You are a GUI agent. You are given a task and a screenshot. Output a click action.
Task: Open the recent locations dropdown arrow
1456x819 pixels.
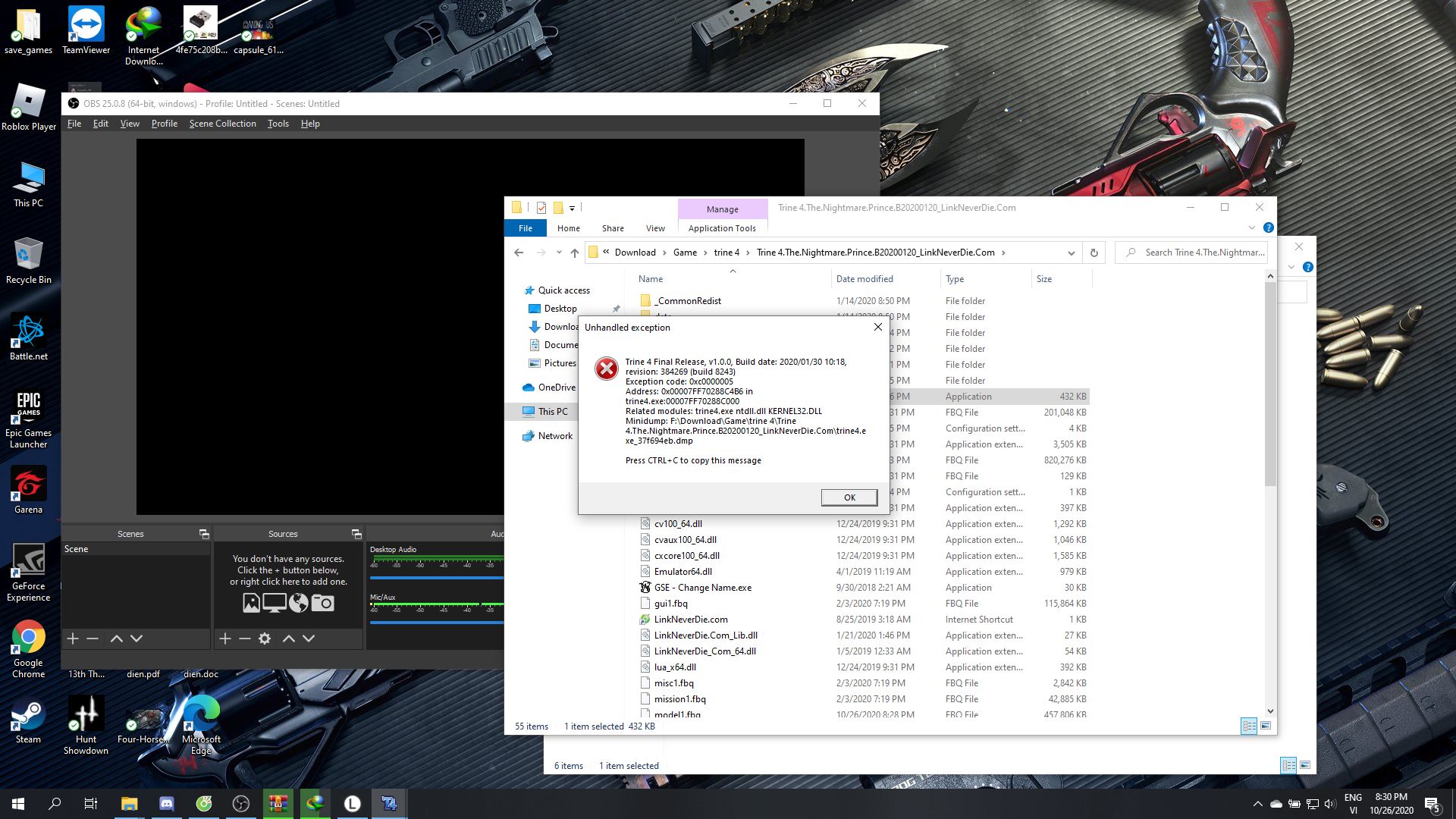click(x=559, y=253)
